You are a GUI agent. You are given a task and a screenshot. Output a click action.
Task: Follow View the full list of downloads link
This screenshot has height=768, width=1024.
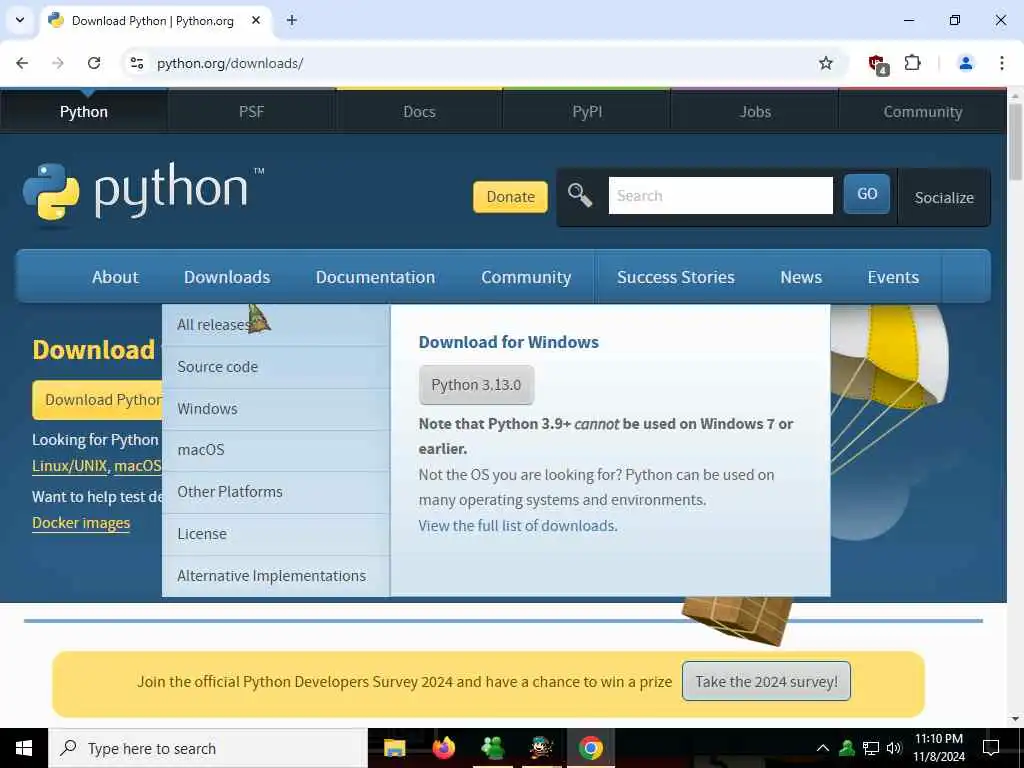(x=518, y=526)
